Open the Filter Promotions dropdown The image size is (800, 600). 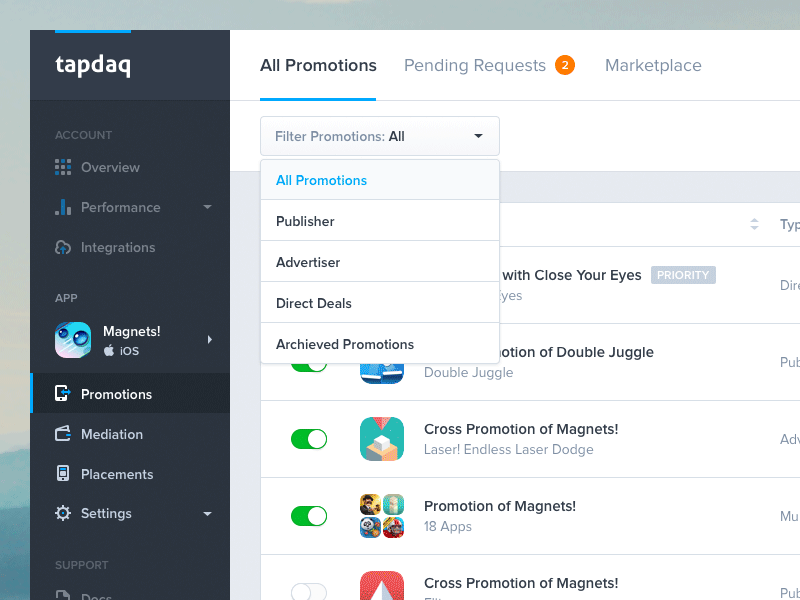pos(380,136)
